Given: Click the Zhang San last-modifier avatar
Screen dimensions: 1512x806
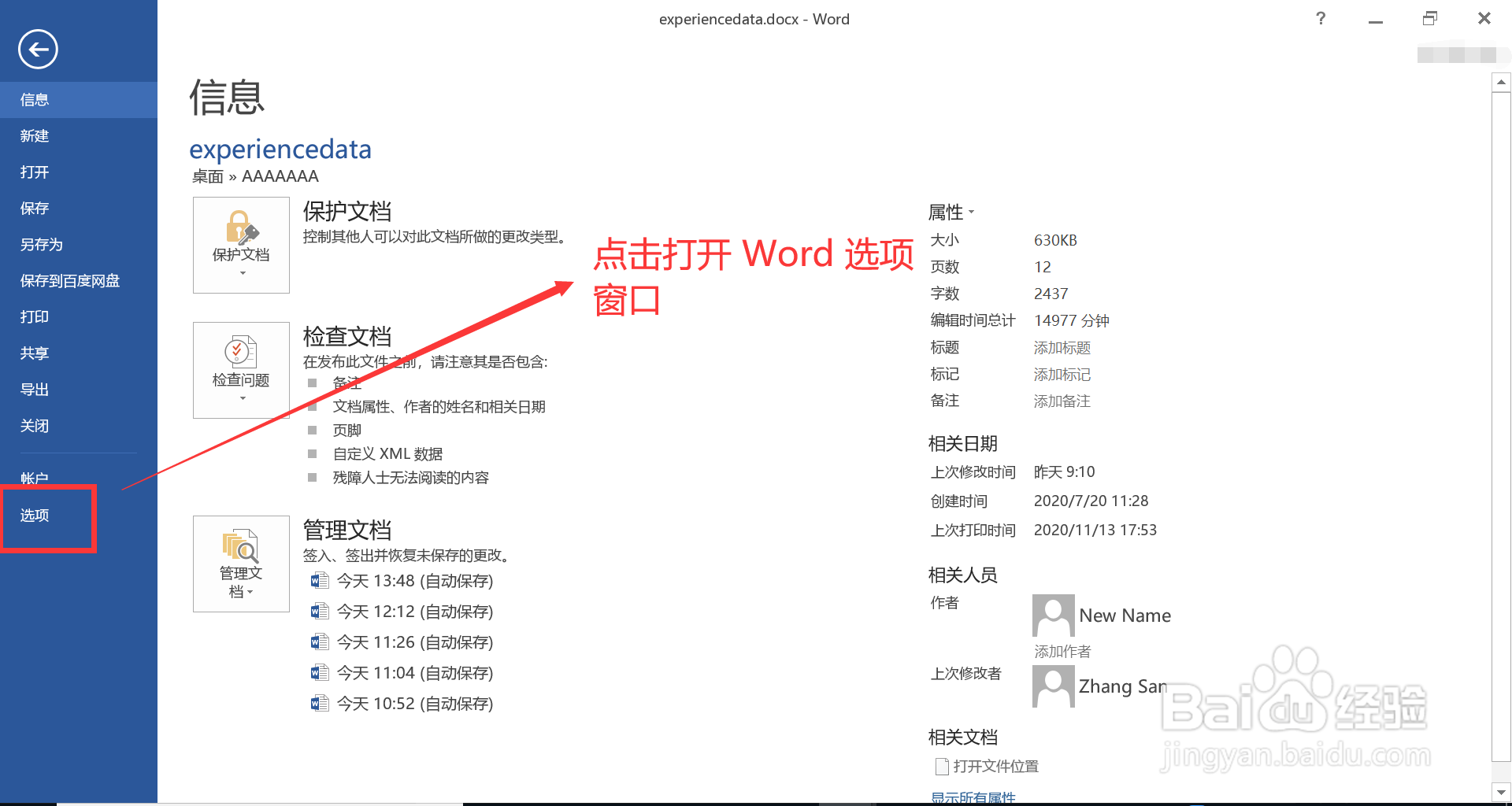Looking at the screenshot, I should [1054, 686].
